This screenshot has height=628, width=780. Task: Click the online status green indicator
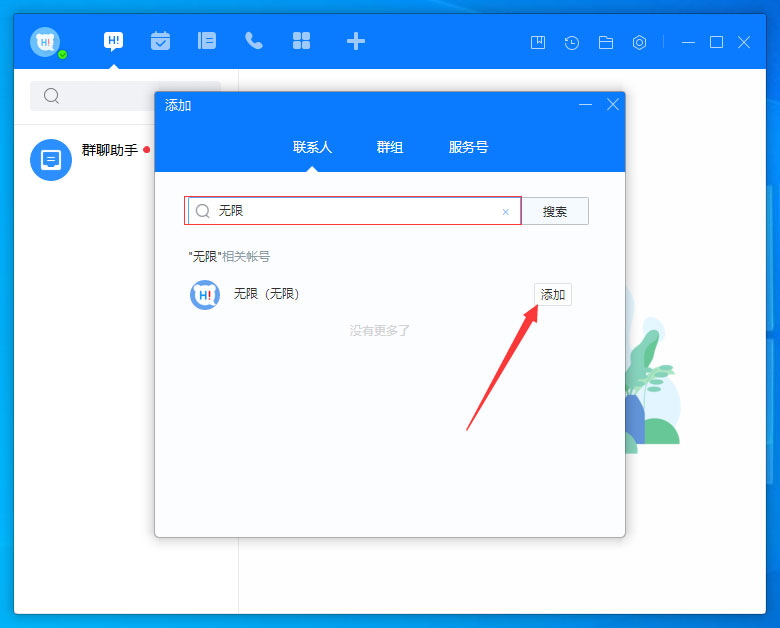point(63,55)
